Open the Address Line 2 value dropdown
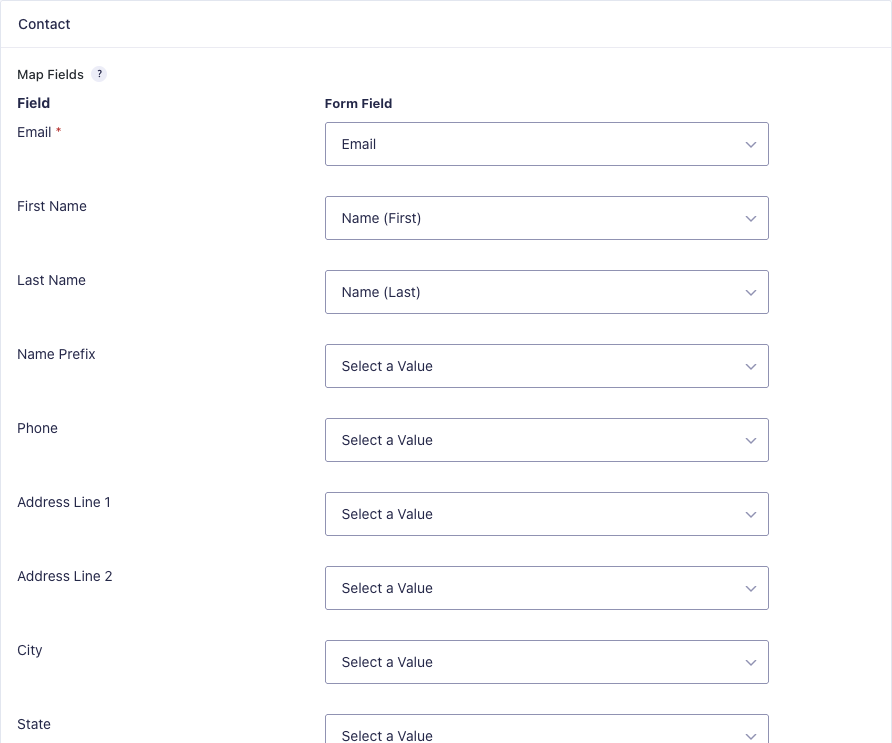 (x=547, y=588)
